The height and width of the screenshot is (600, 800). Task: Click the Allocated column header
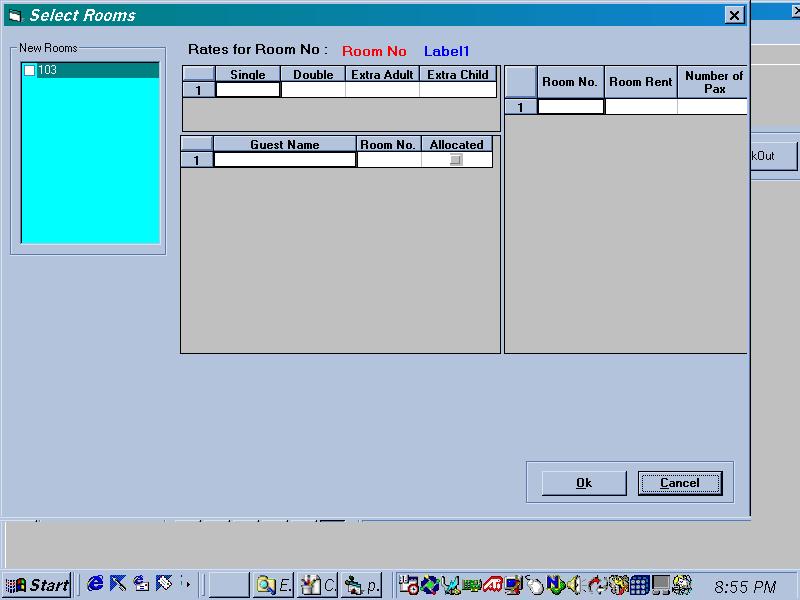click(457, 144)
